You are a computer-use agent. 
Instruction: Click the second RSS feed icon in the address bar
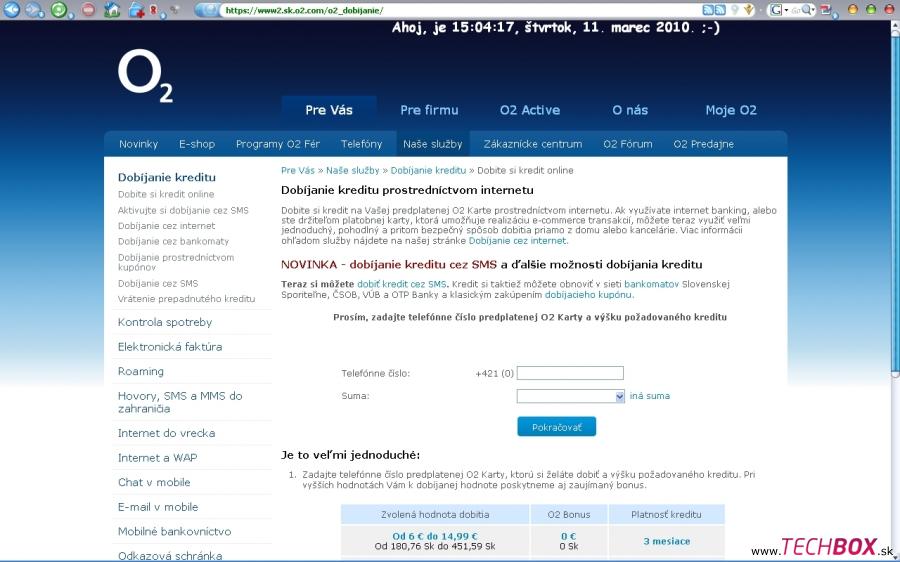point(720,10)
